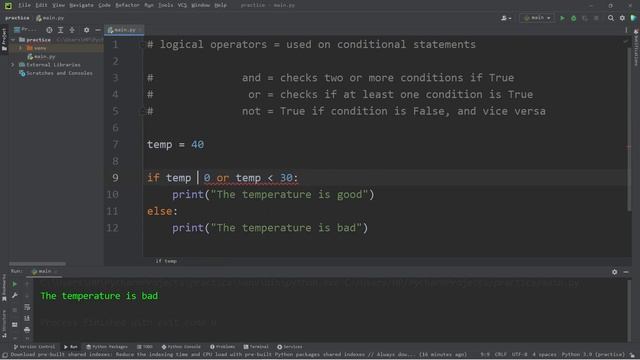The image size is (640, 360).
Task: Rerun main using Run panel green arrow
Action: [x=14, y=284]
